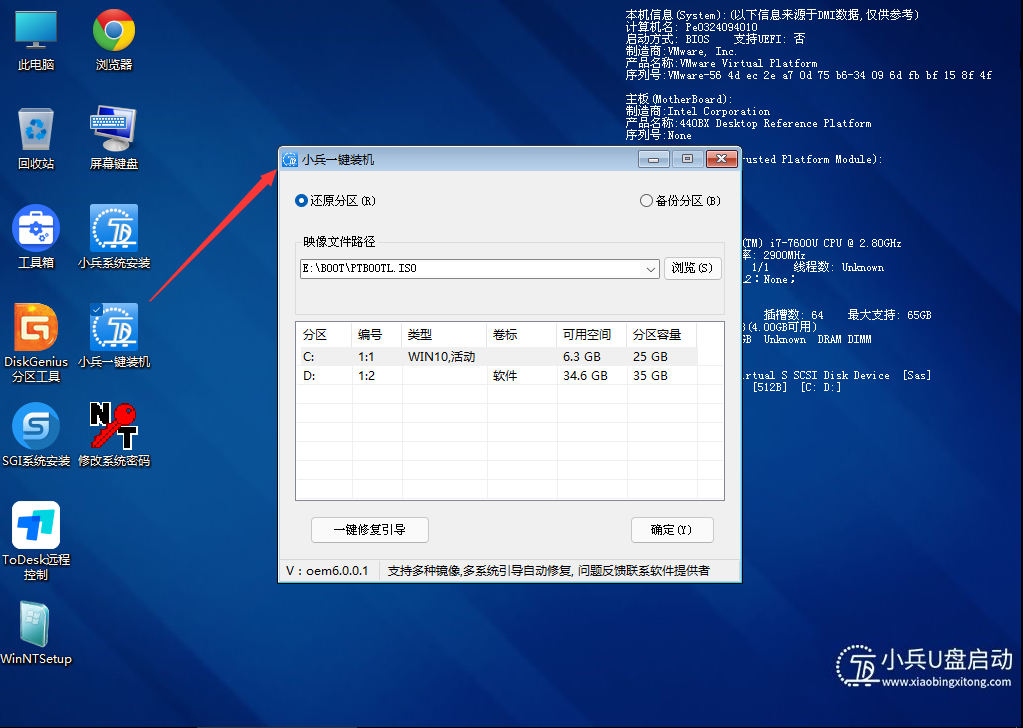This screenshot has height=728, width=1023.
Task: Click the 类型 column header
Action: click(444, 335)
